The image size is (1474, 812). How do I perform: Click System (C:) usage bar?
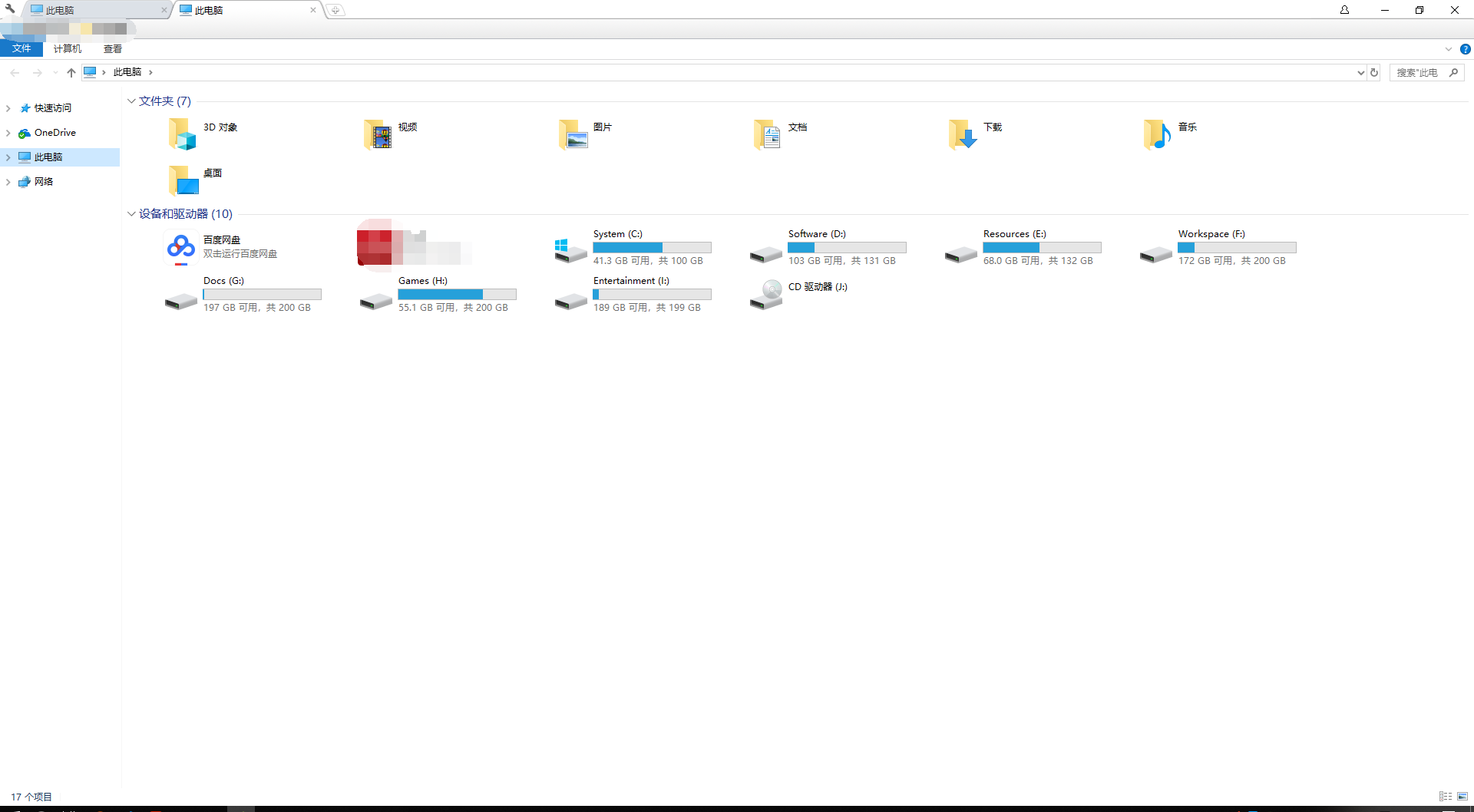(652, 248)
